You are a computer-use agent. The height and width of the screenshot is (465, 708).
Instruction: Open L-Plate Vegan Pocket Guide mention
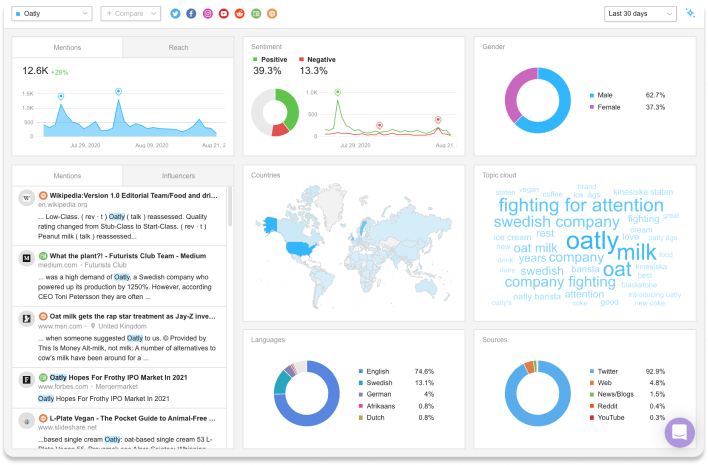132,418
